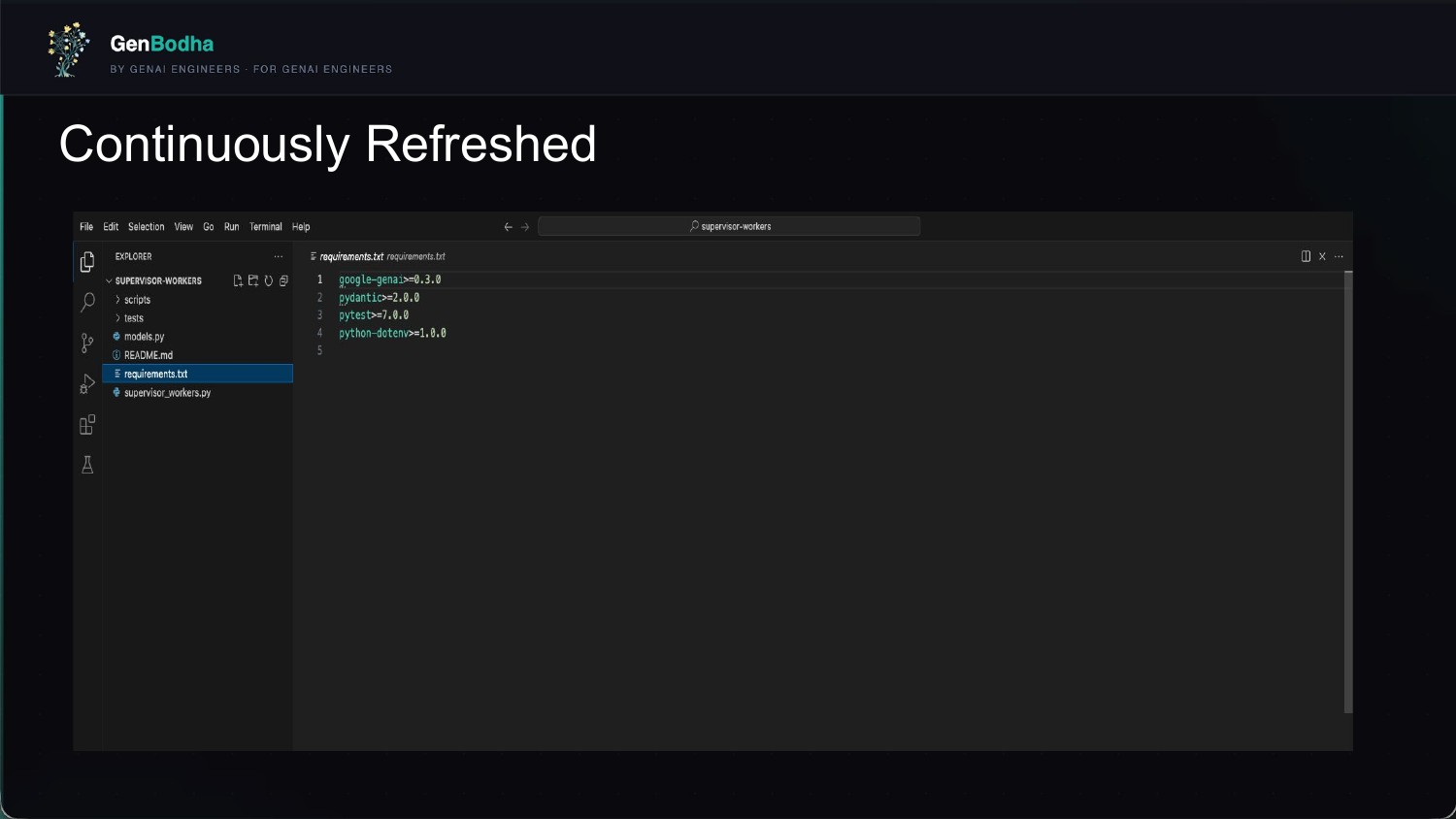Open the Search view in activity bar

click(x=87, y=302)
